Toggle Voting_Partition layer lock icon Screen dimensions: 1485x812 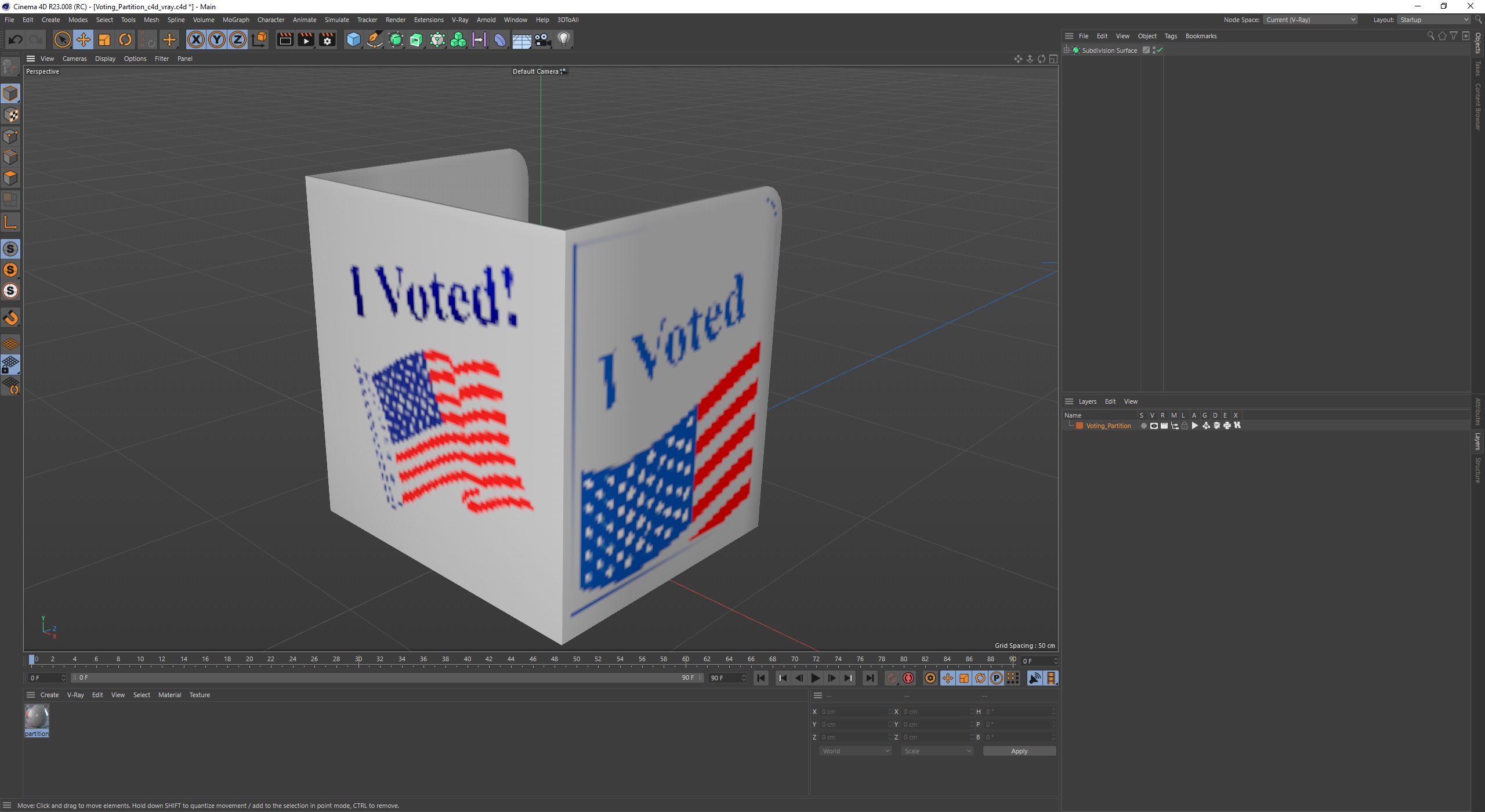click(x=1185, y=426)
